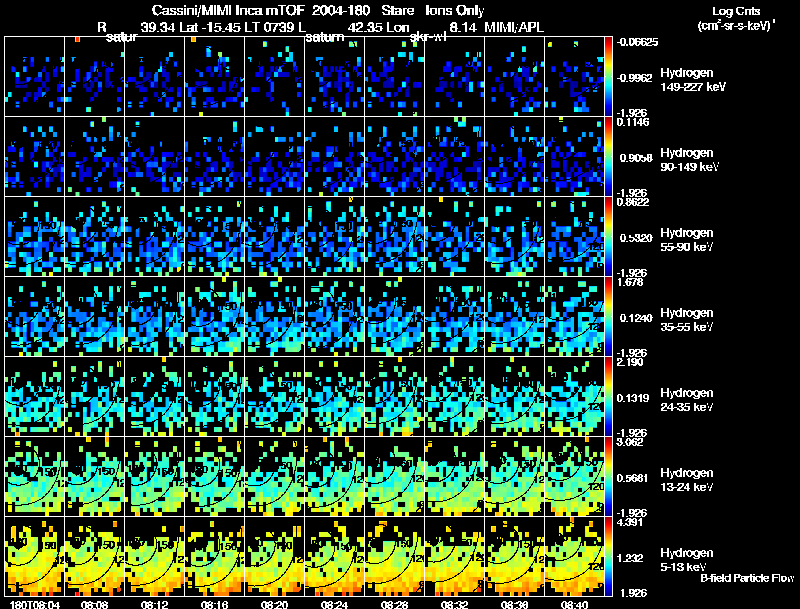Open the 55-90 keV image panel at 08:12
This screenshot has width=800, height=609.
pos(155,237)
